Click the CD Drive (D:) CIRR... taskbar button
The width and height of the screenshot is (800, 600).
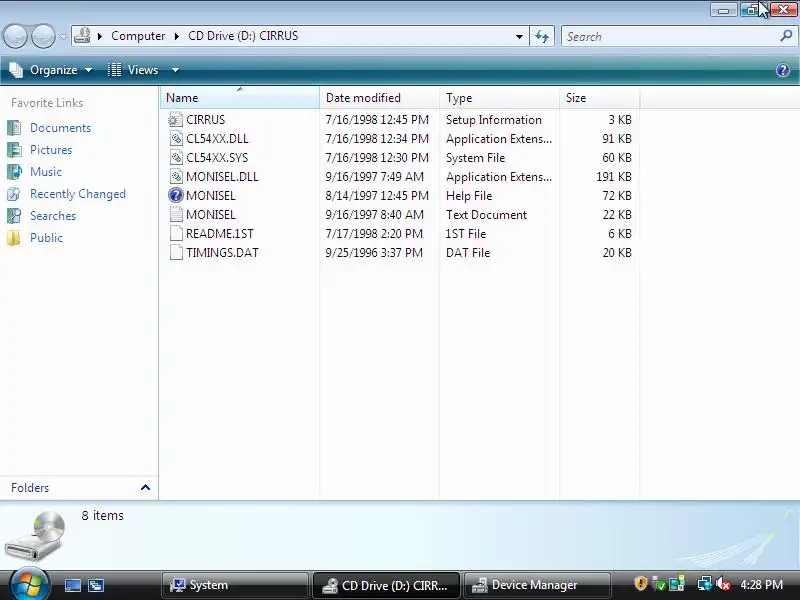(x=386, y=585)
